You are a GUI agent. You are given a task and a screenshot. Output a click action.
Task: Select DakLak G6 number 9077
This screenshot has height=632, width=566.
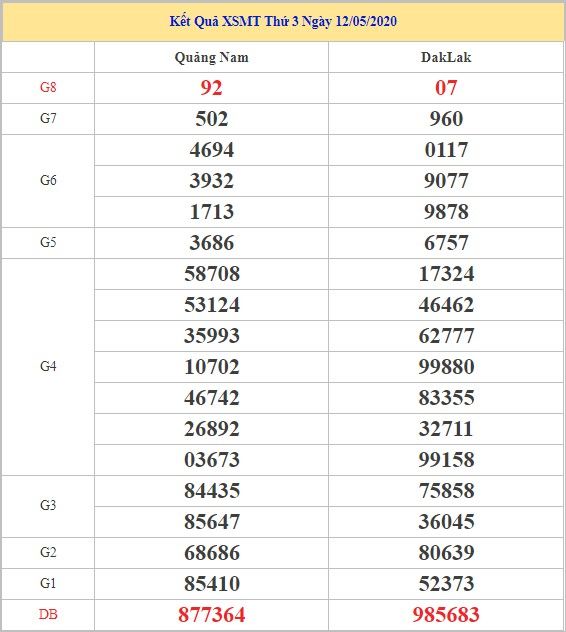[446, 181]
